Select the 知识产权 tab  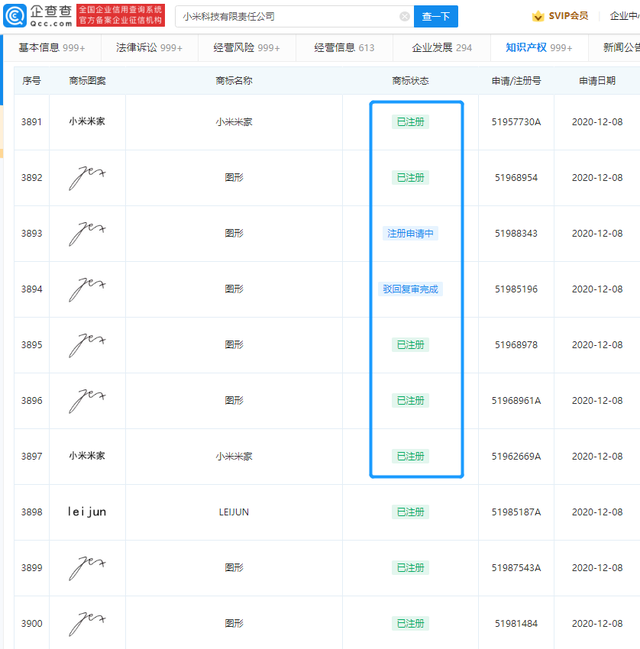[x=539, y=48]
